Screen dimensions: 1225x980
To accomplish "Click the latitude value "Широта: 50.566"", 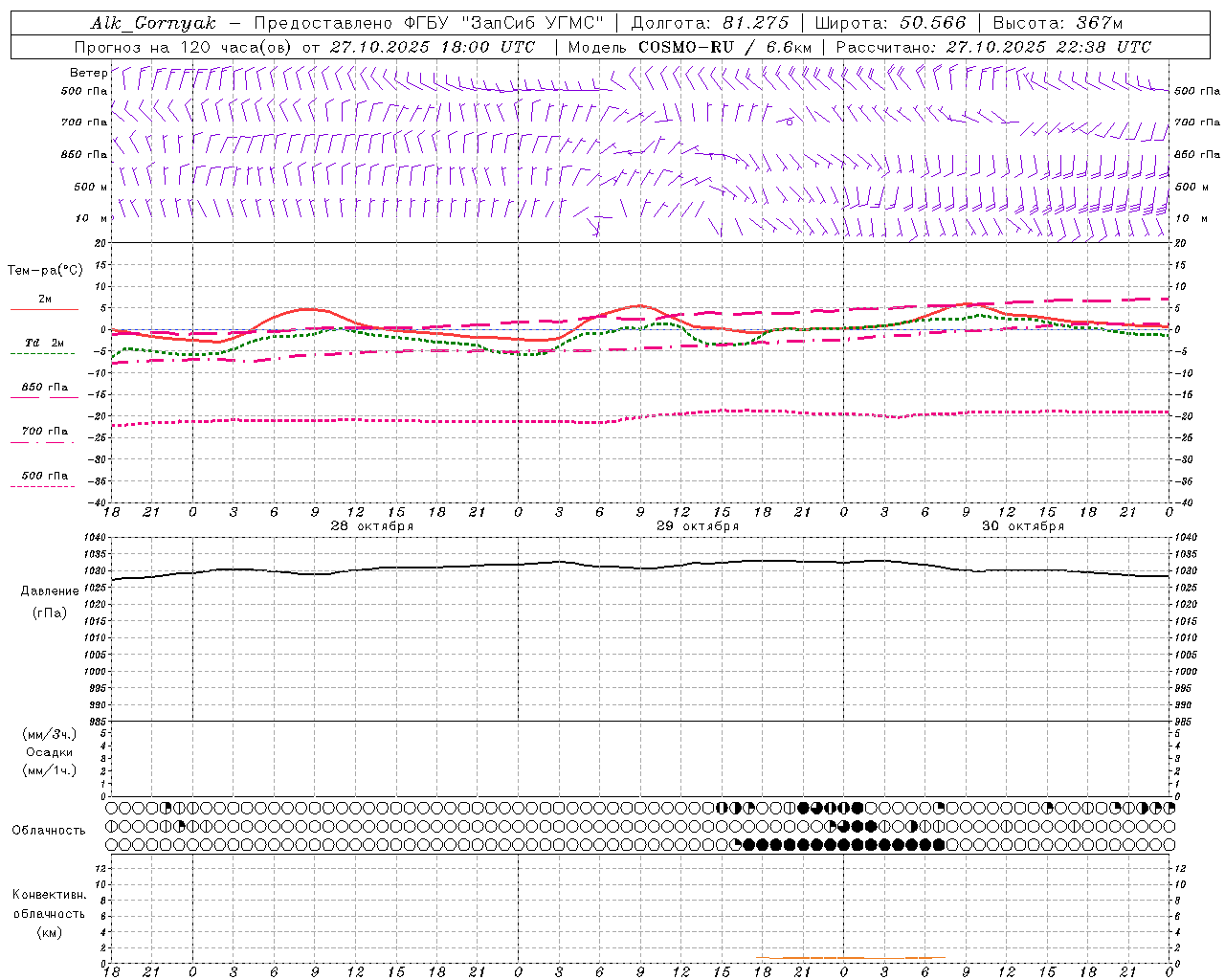I will point(891,23).
